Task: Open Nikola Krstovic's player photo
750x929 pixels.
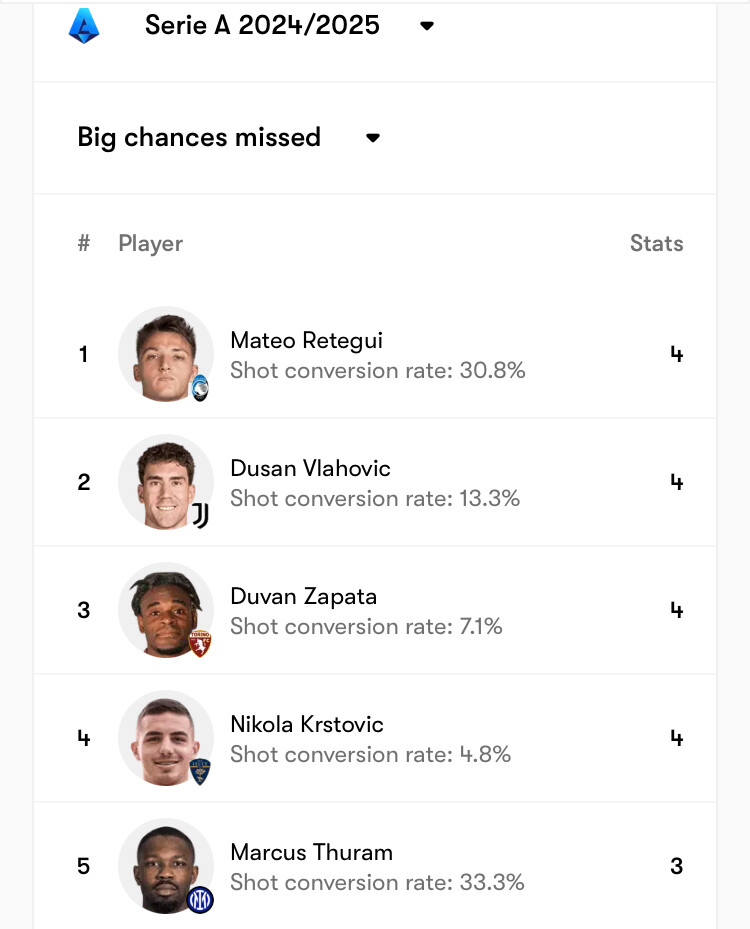Action: [165, 738]
